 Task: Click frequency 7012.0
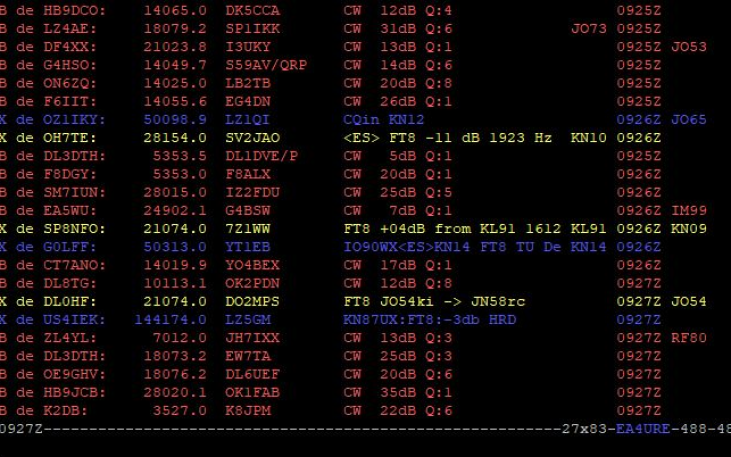[179, 338]
